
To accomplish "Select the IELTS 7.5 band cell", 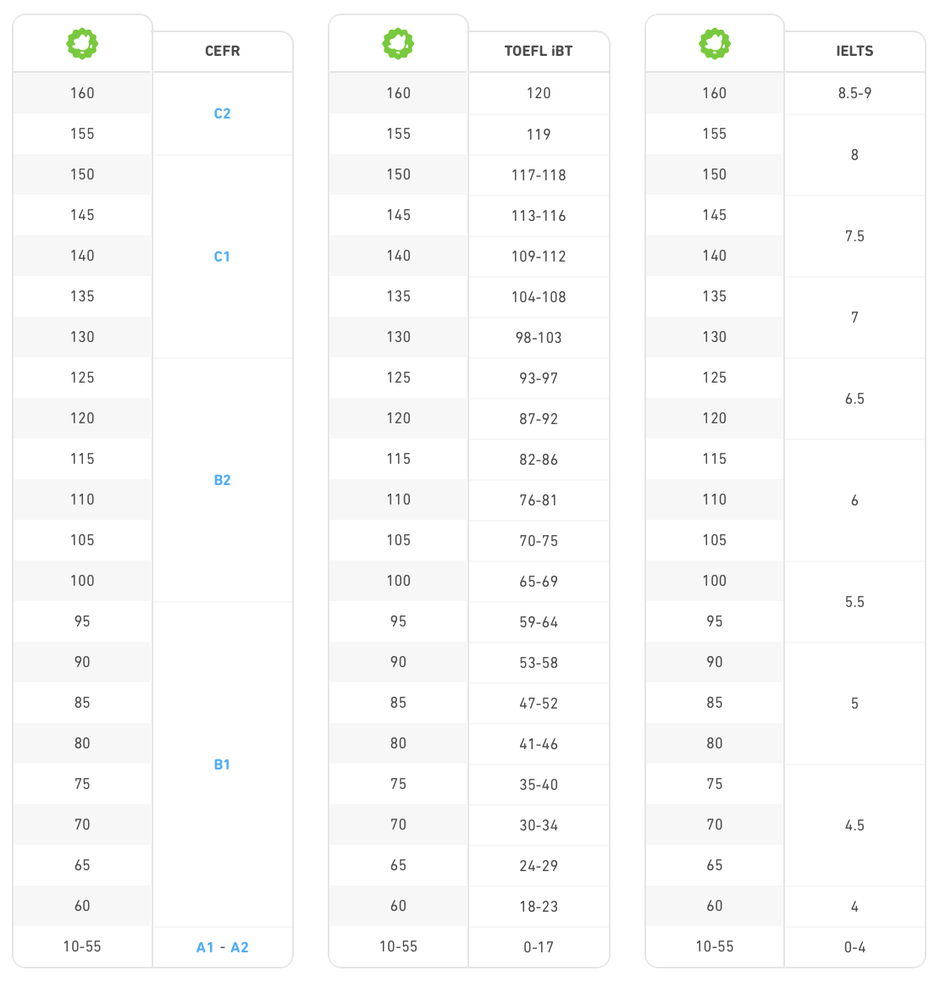I will [854, 236].
